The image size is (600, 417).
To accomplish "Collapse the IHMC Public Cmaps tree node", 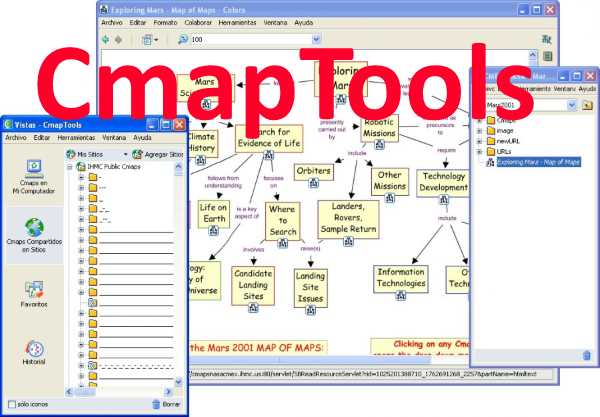I will (x=70, y=167).
